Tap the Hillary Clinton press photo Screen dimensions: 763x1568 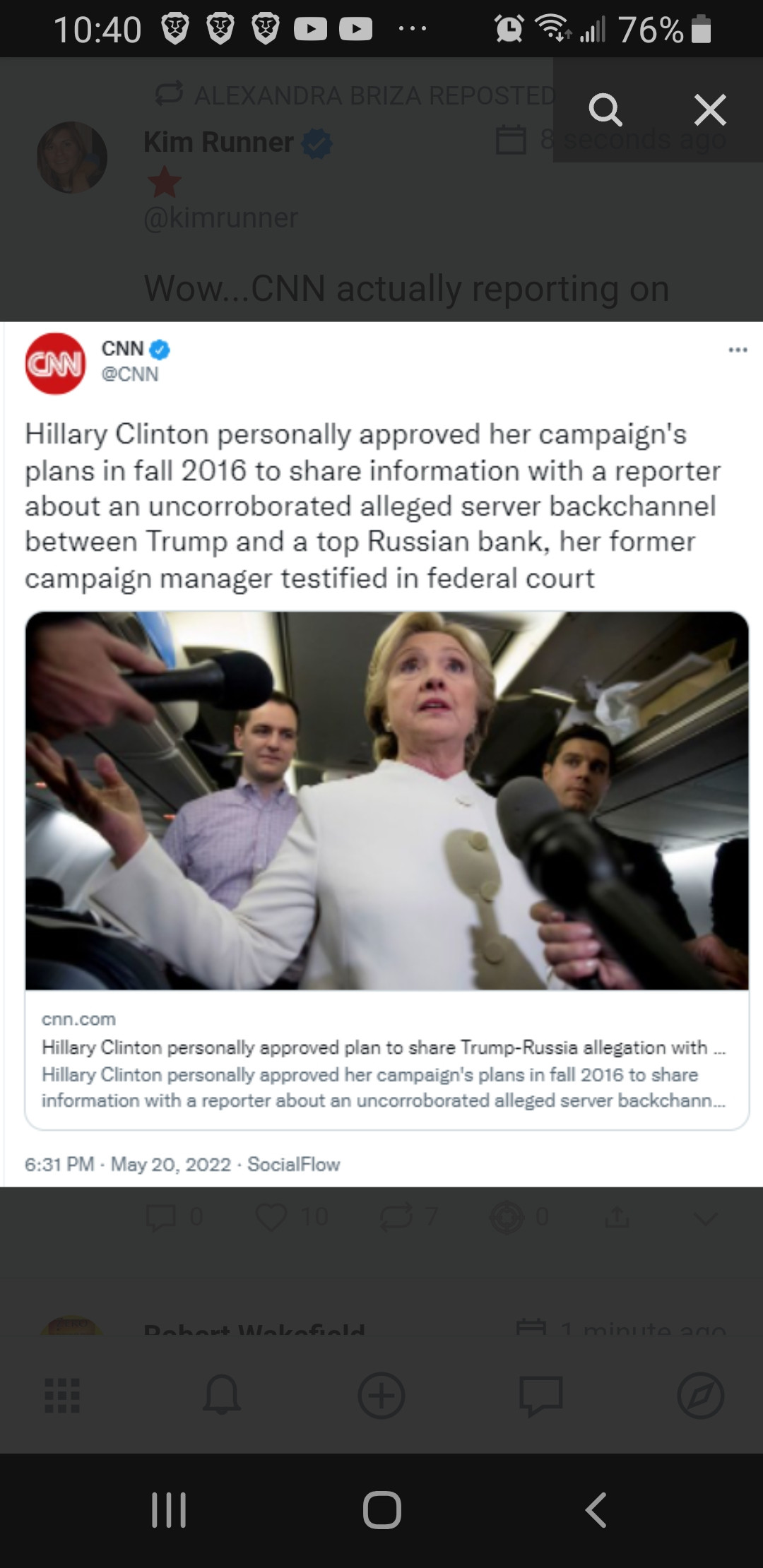387,800
